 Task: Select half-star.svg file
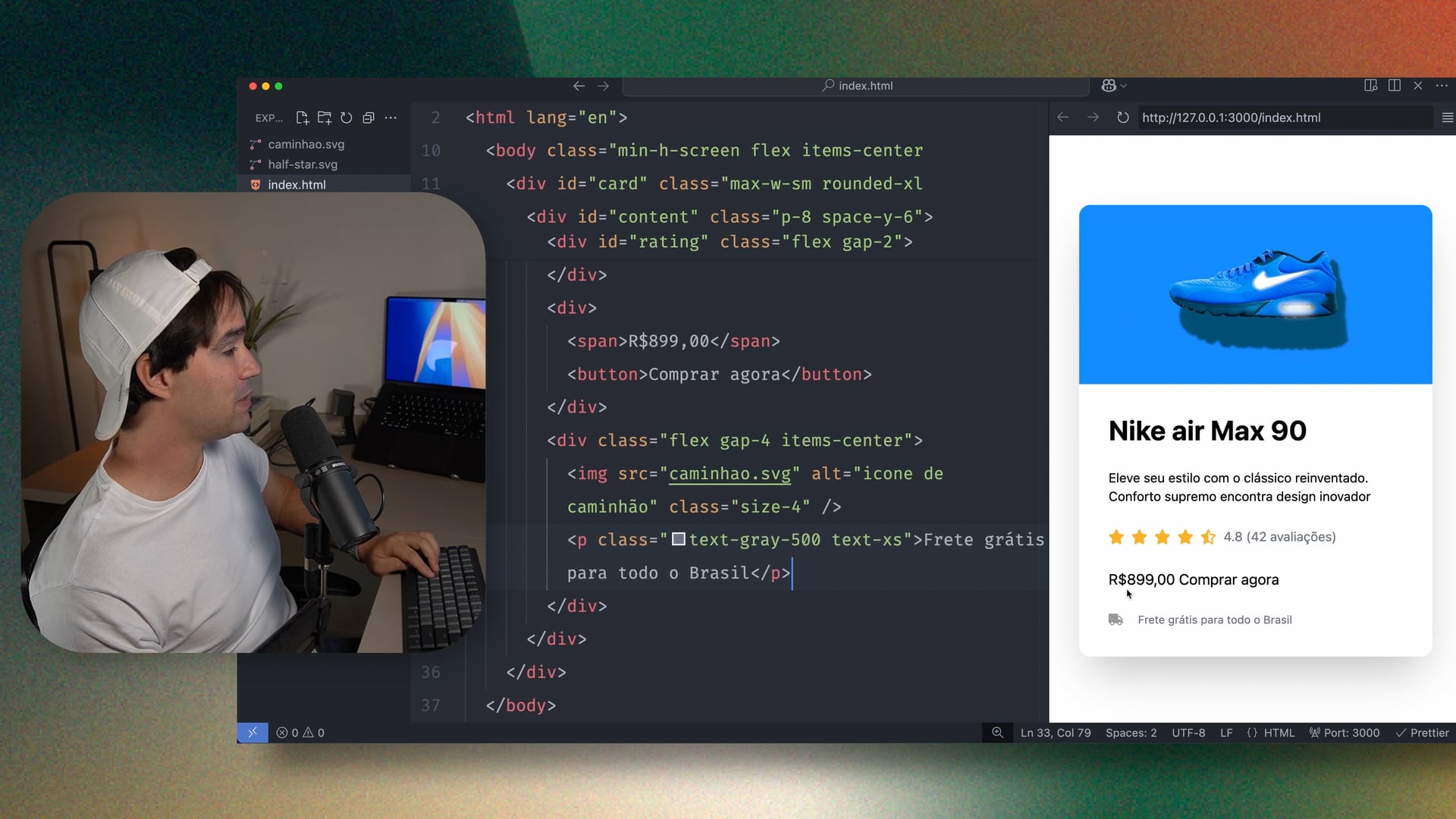303,165
